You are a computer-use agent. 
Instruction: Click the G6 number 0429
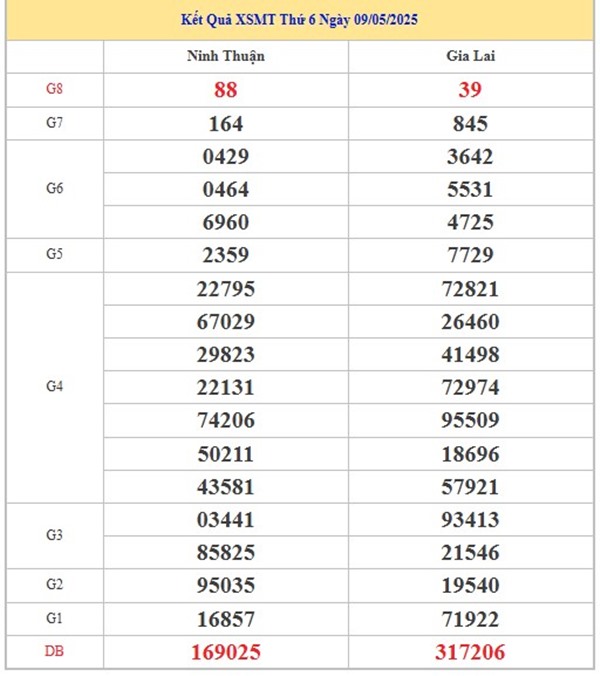pyautogui.click(x=226, y=156)
